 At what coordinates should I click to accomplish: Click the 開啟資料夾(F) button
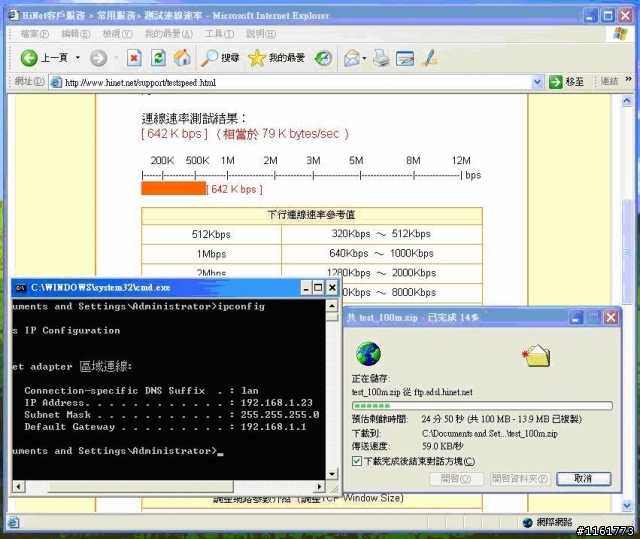pyautogui.click(x=520, y=478)
